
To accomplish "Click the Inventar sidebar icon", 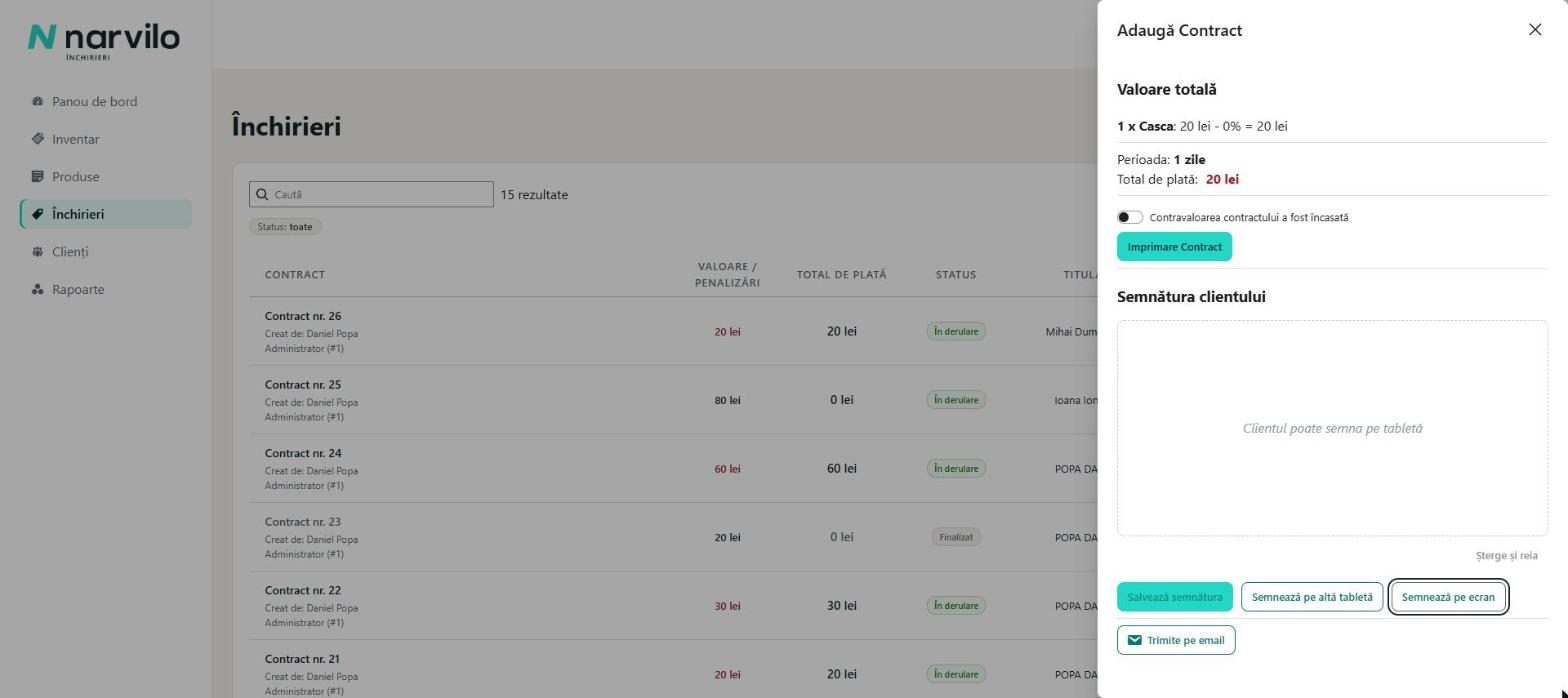I will 37,139.
